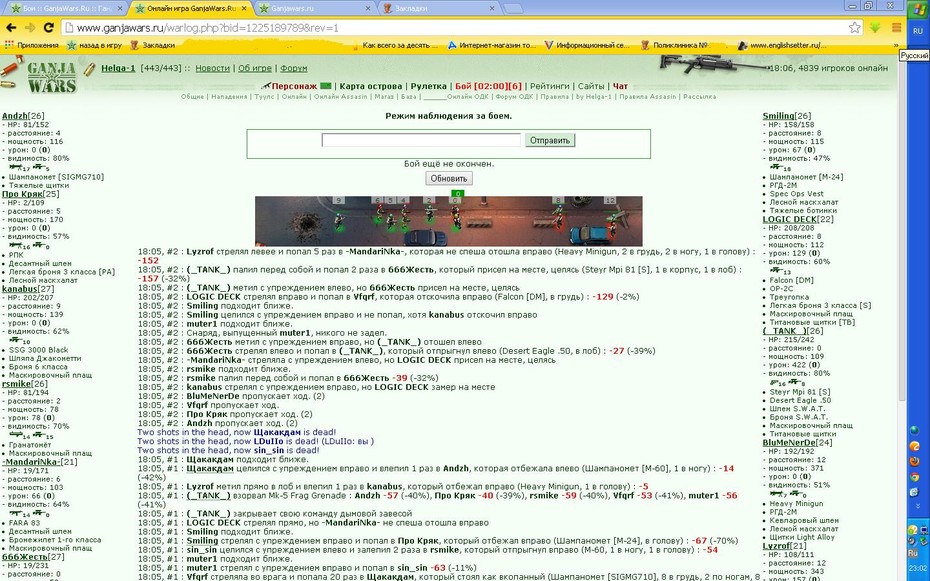This screenshot has height=581, width=930.
Task: Click the Магаз sub-menu link
Action: (x=384, y=97)
